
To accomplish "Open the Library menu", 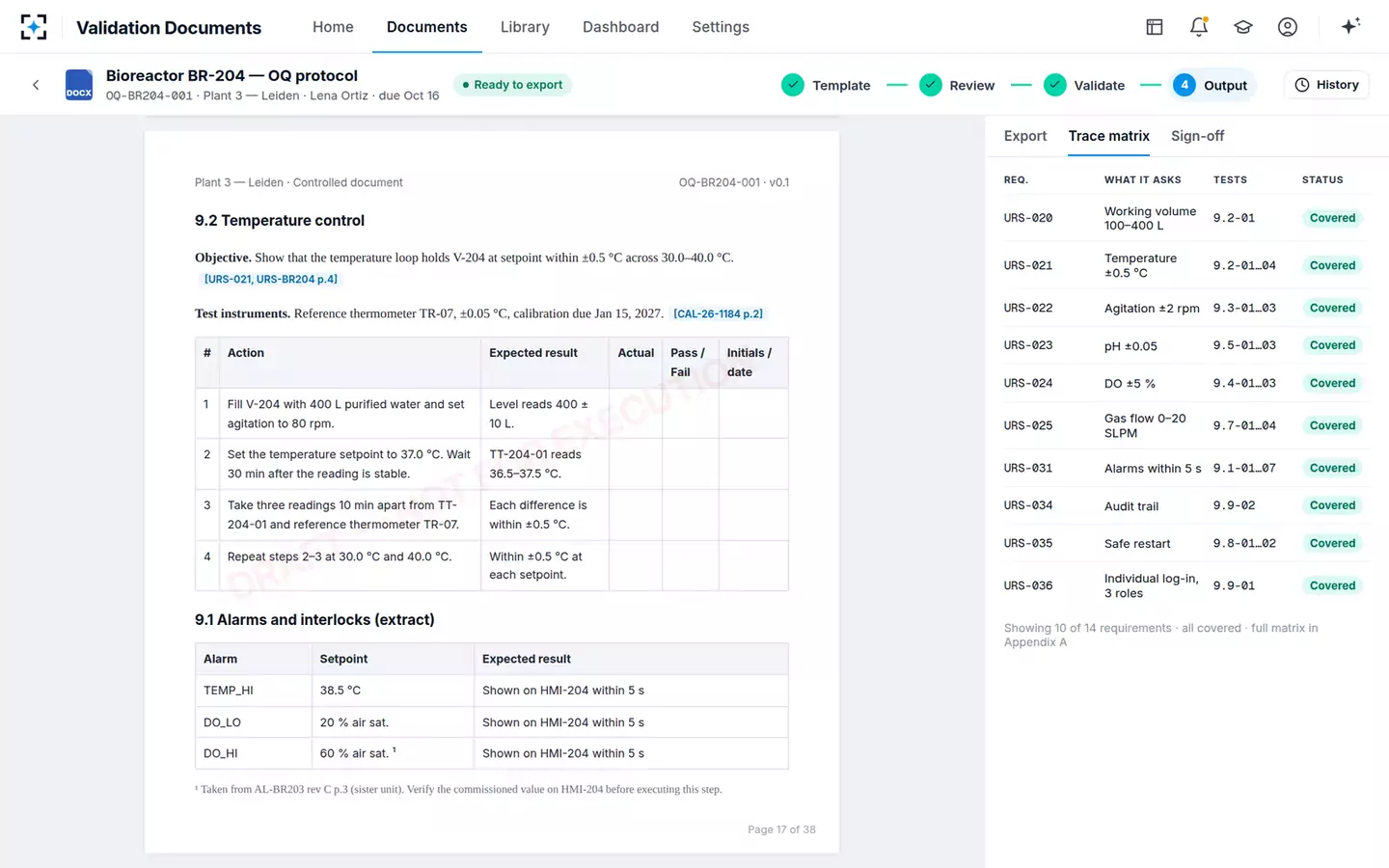I will [x=525, y=27].
